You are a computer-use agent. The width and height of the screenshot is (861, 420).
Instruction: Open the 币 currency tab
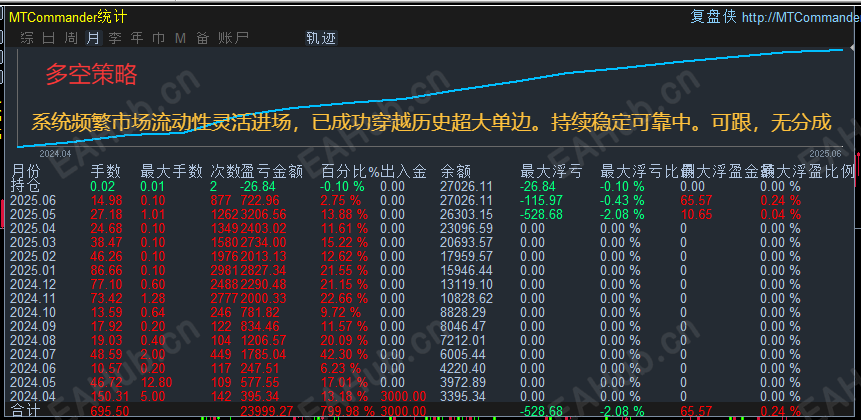(x=159, y=38)
